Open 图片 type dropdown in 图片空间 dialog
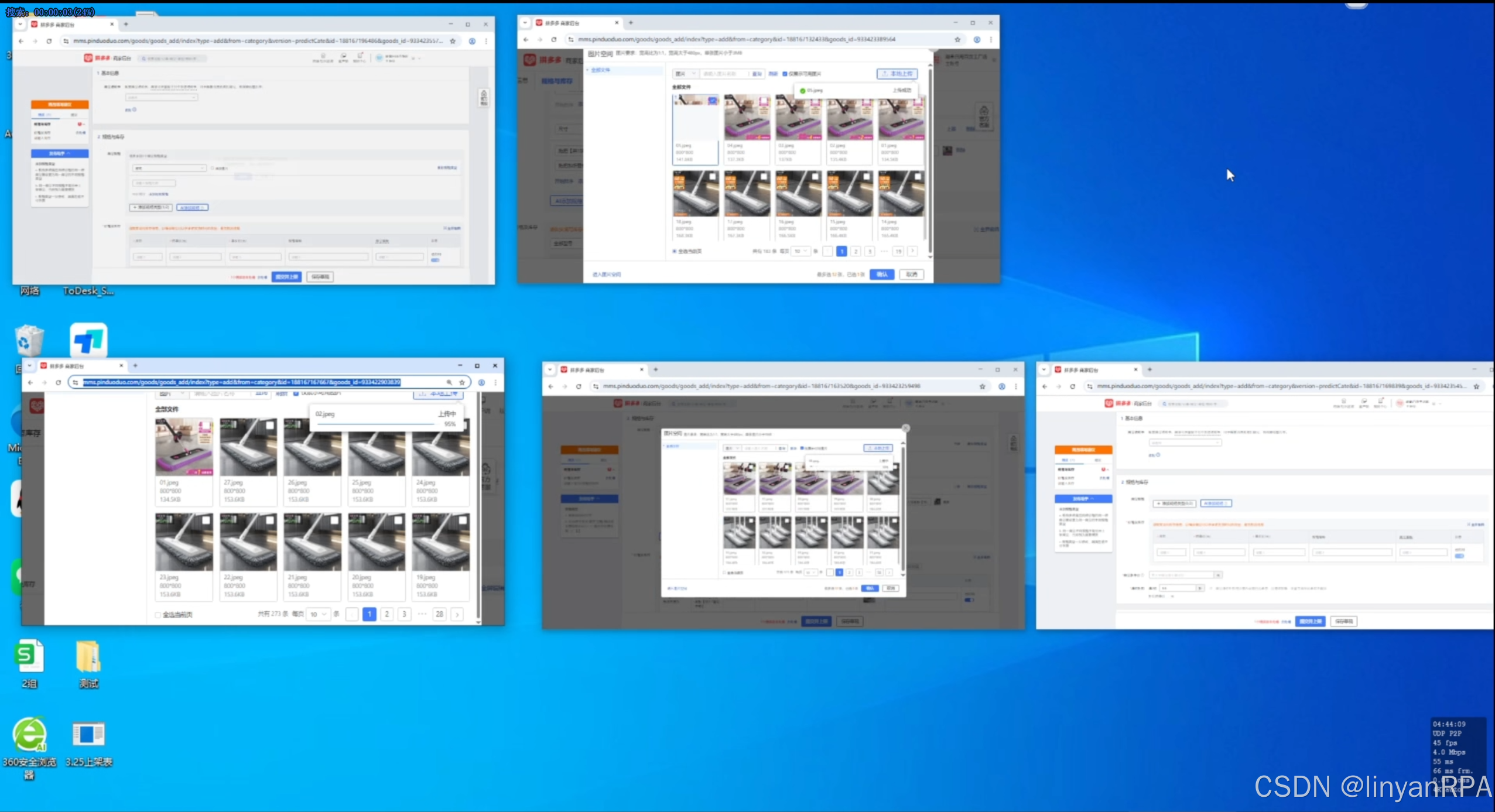The width and height of the screenshot is (1495, 812). coord(685,74)
